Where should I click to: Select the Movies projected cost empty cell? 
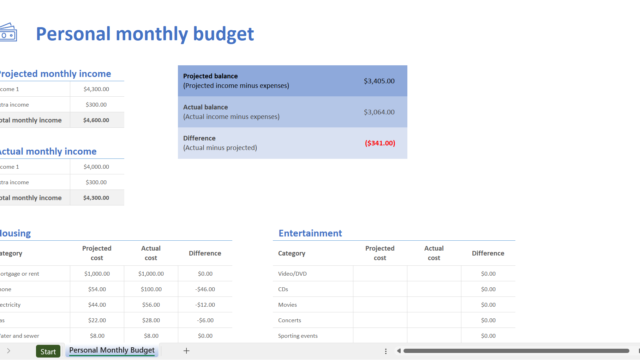(380, 304)
